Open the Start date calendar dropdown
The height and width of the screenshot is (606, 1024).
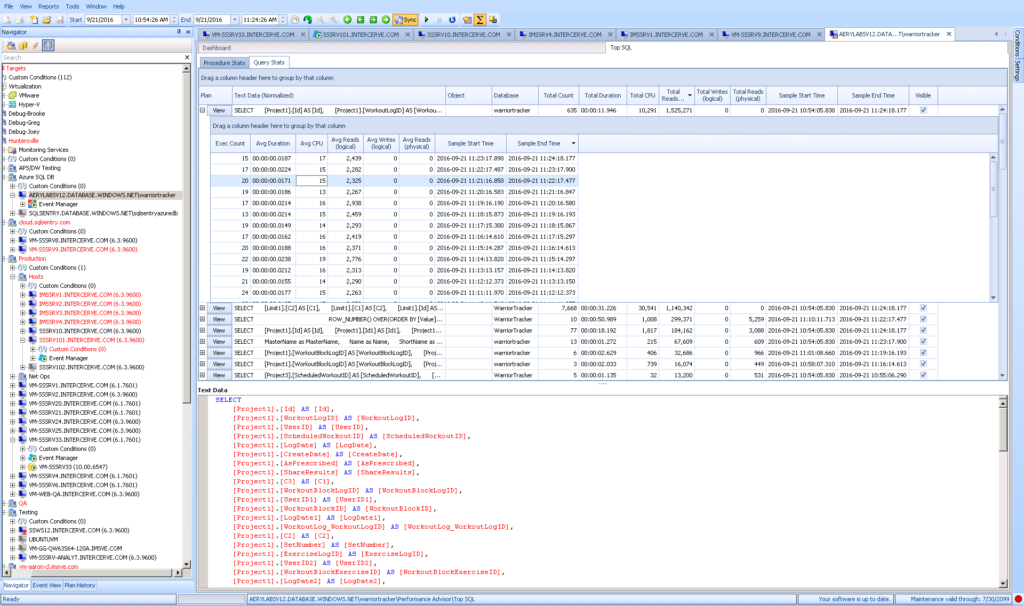127,17
